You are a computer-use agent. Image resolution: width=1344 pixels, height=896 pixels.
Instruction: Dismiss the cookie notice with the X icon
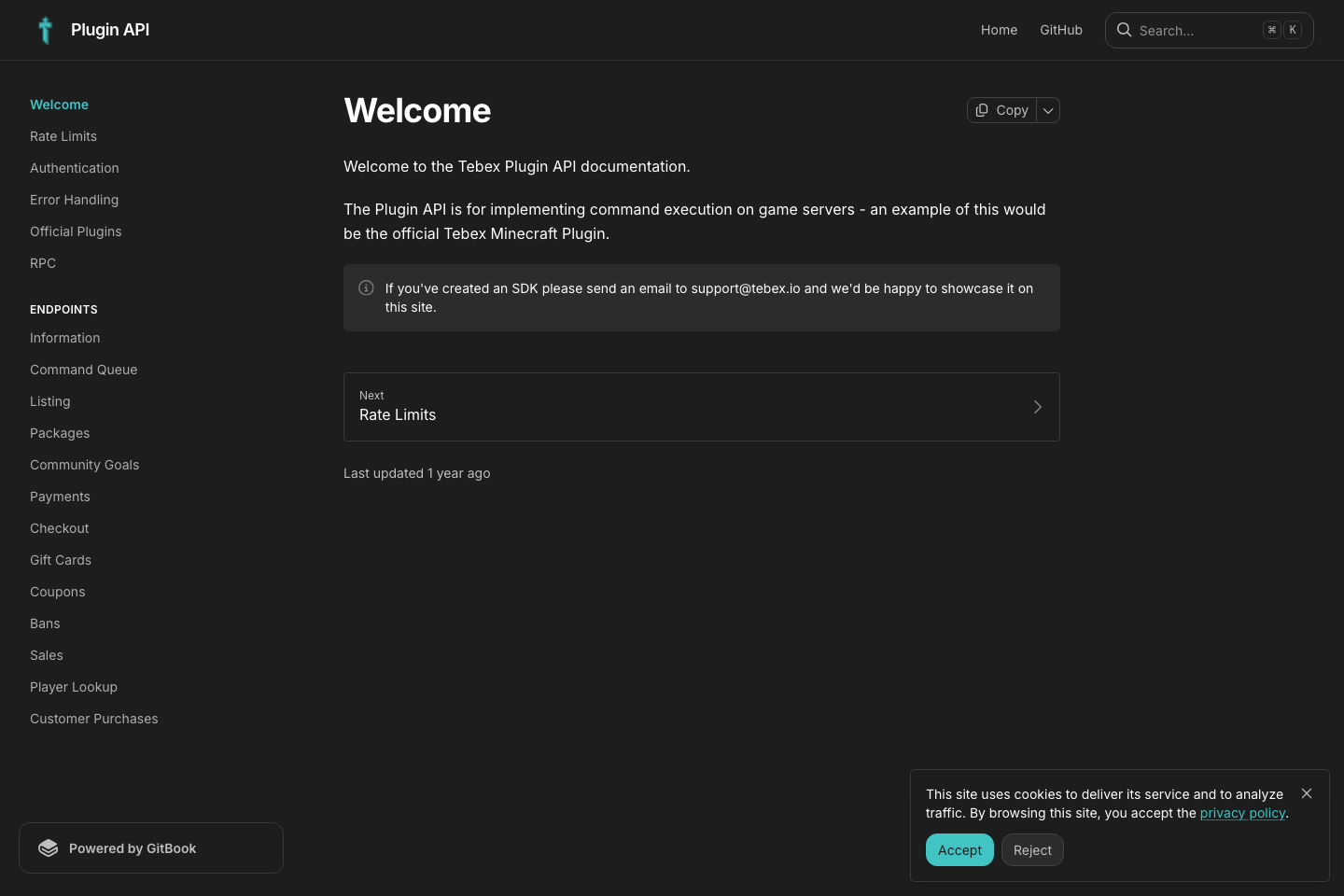click(x=1307, y=793)
